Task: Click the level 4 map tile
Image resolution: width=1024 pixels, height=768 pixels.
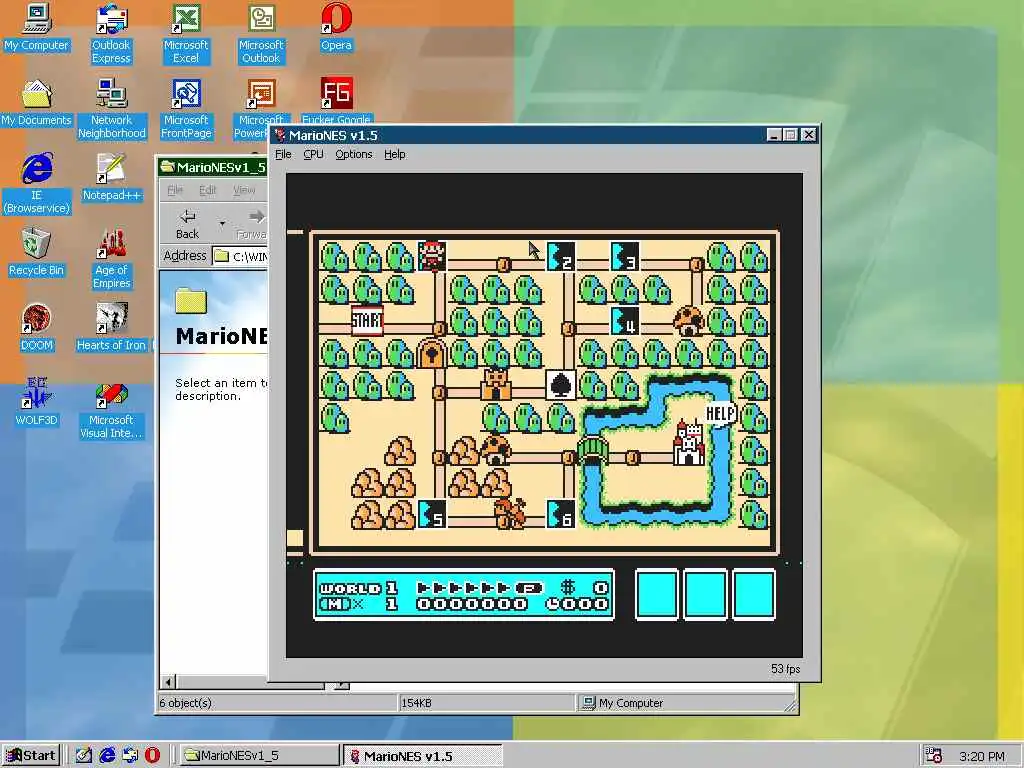Action: tap(625, 321)
